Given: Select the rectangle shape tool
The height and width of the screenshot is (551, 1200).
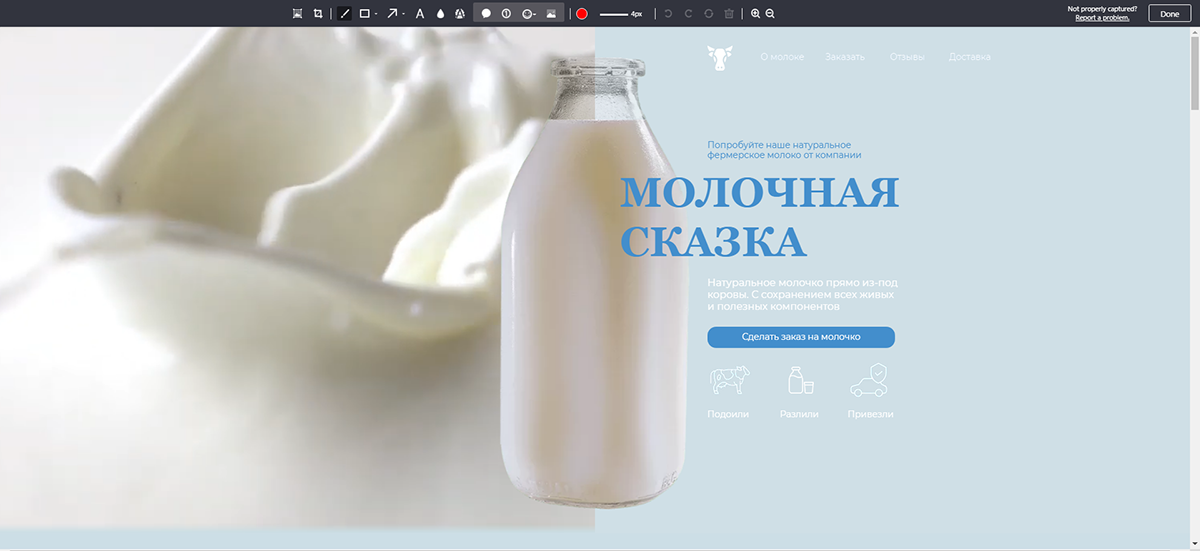Looking at the screenshot, I should tap(364, 14).
